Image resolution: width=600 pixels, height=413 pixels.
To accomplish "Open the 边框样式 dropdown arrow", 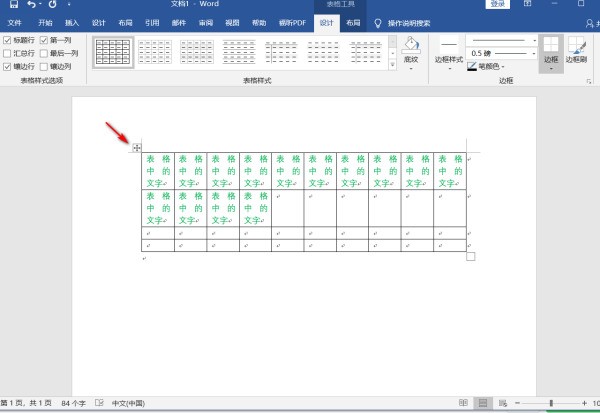I will [x=449, y=69].
